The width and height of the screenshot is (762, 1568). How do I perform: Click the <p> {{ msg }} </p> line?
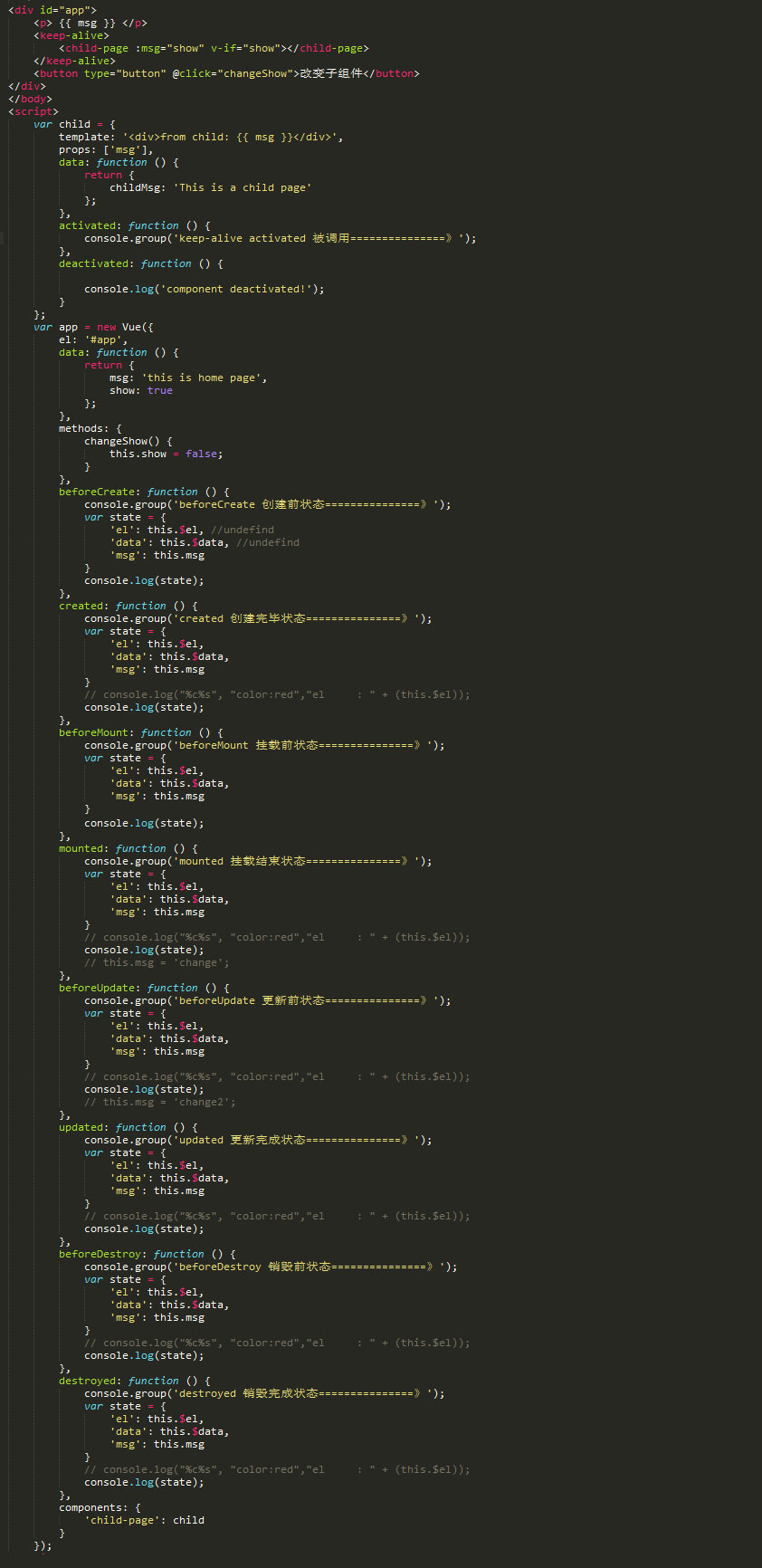coord(90,23)
